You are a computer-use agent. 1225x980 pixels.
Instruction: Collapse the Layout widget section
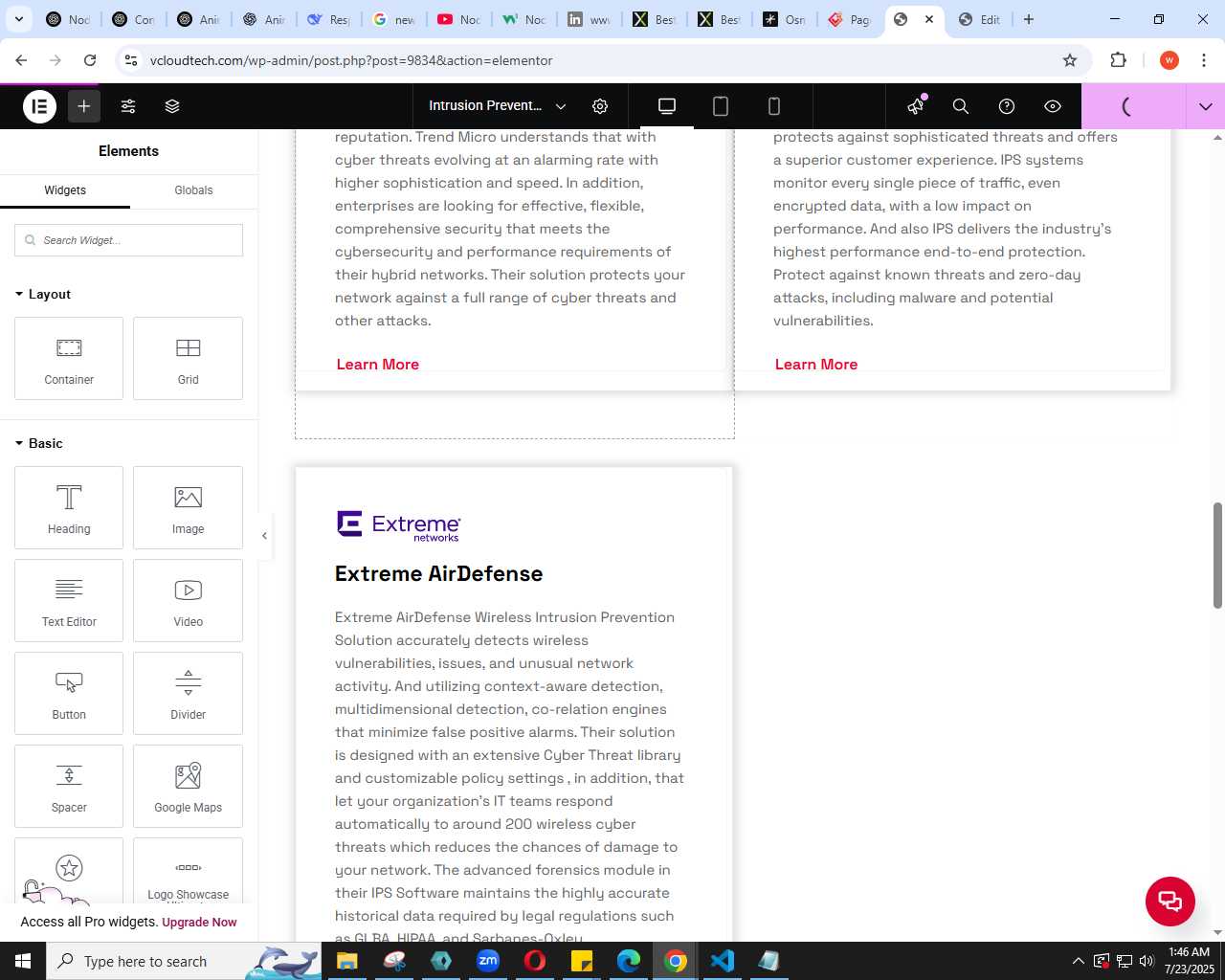click(43, 294)
